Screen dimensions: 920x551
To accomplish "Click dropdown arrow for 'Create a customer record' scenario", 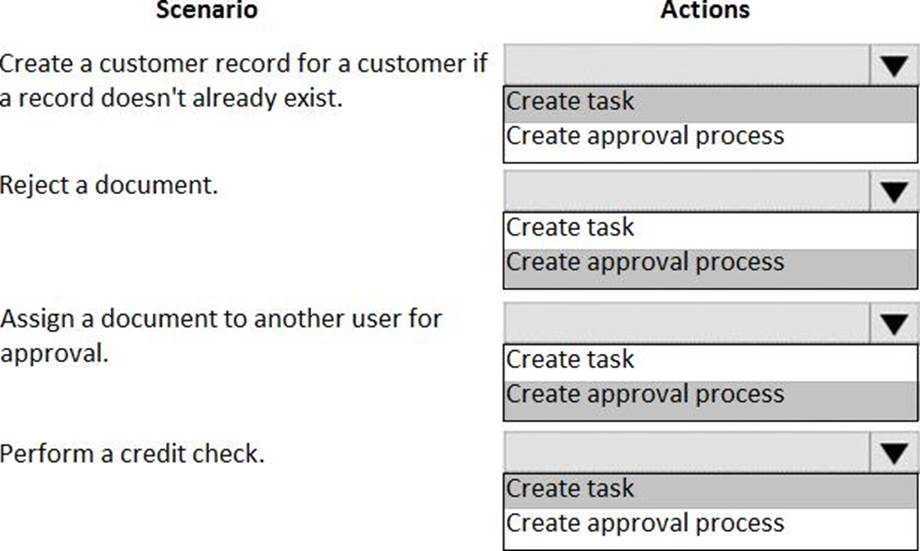I will (893, 67).
